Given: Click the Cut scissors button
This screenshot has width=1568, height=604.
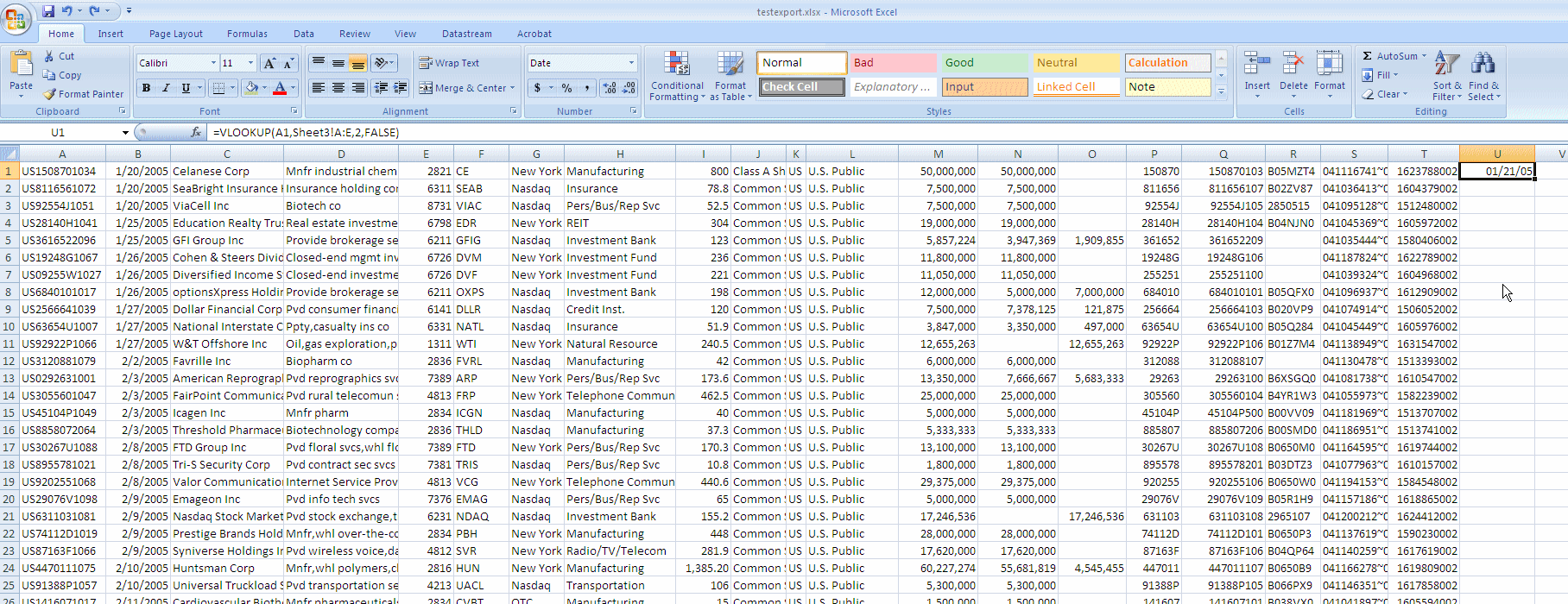Looking at the screenshot, I should (x=60, y=56).
